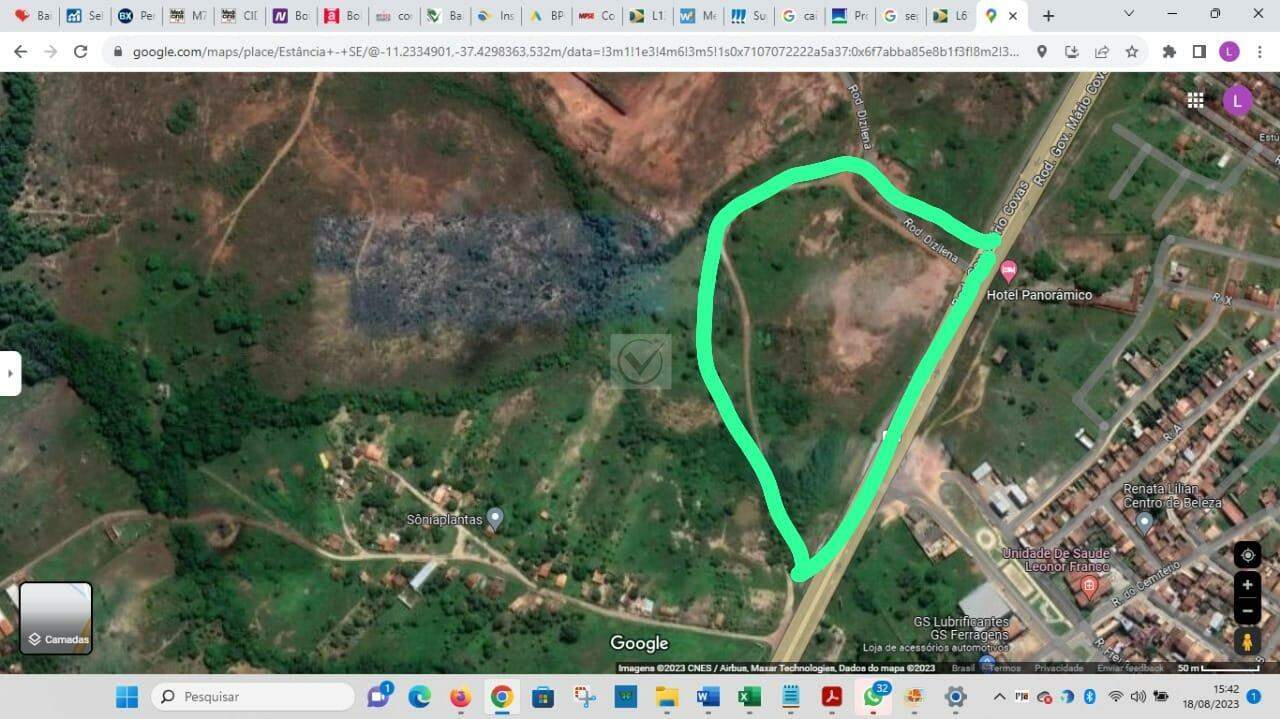
Task: Open the Privacidade link
Action: 1058,668
